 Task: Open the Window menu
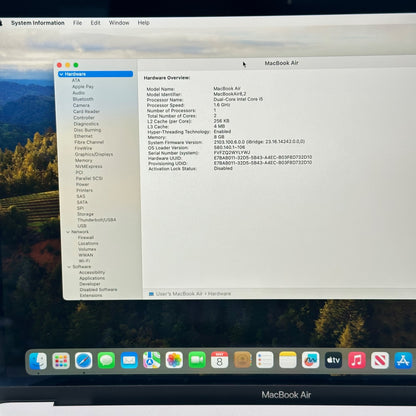point(119,23)
